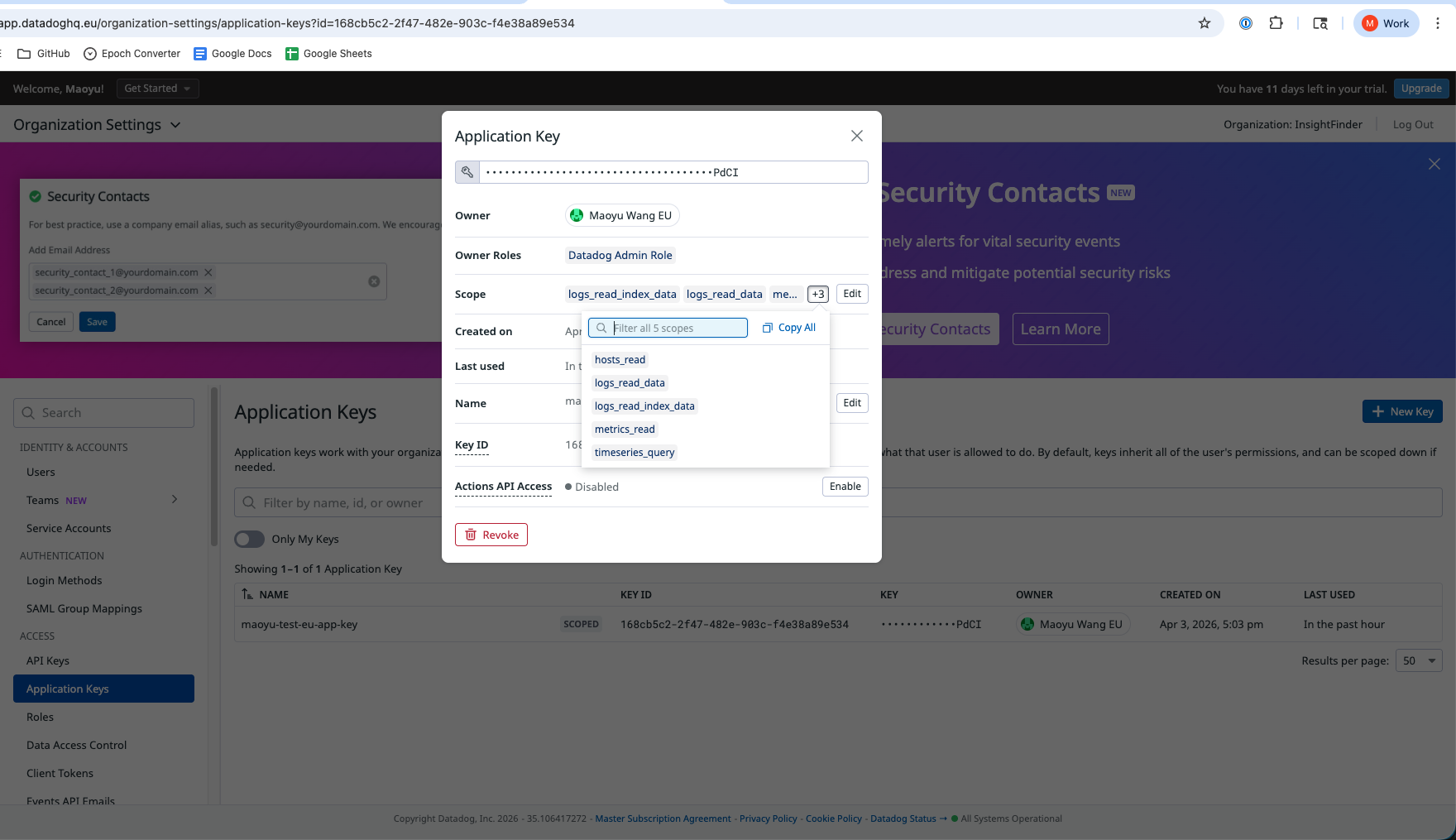Image resolution: width=1456 pixels, height=840 pixels.
Task: Open the Roles sidebar item
Action: pyautogui.click(x=40, y=717)
